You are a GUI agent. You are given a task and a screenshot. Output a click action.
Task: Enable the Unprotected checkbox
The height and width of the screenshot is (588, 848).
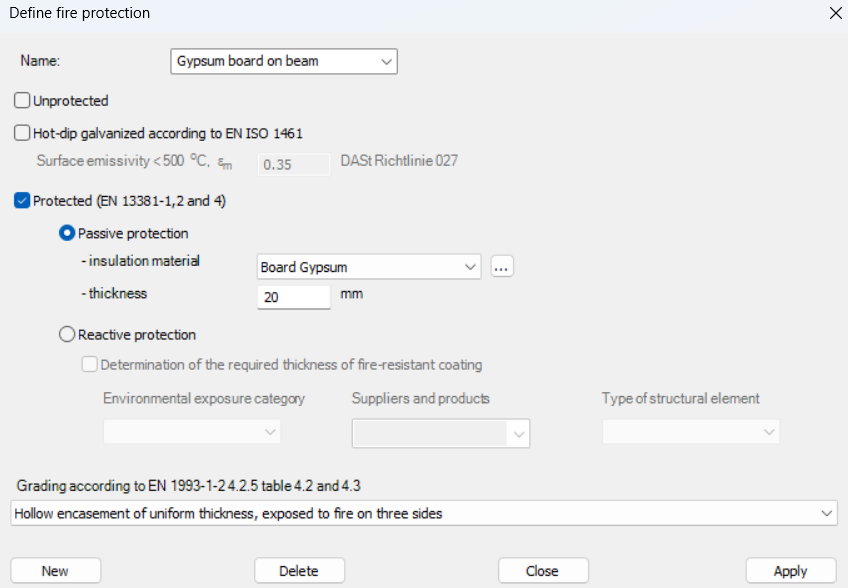pos(22,100)
